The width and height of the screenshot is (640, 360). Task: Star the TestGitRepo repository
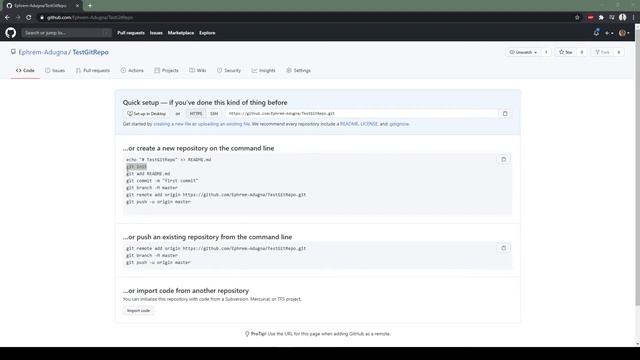pos(566,52)
